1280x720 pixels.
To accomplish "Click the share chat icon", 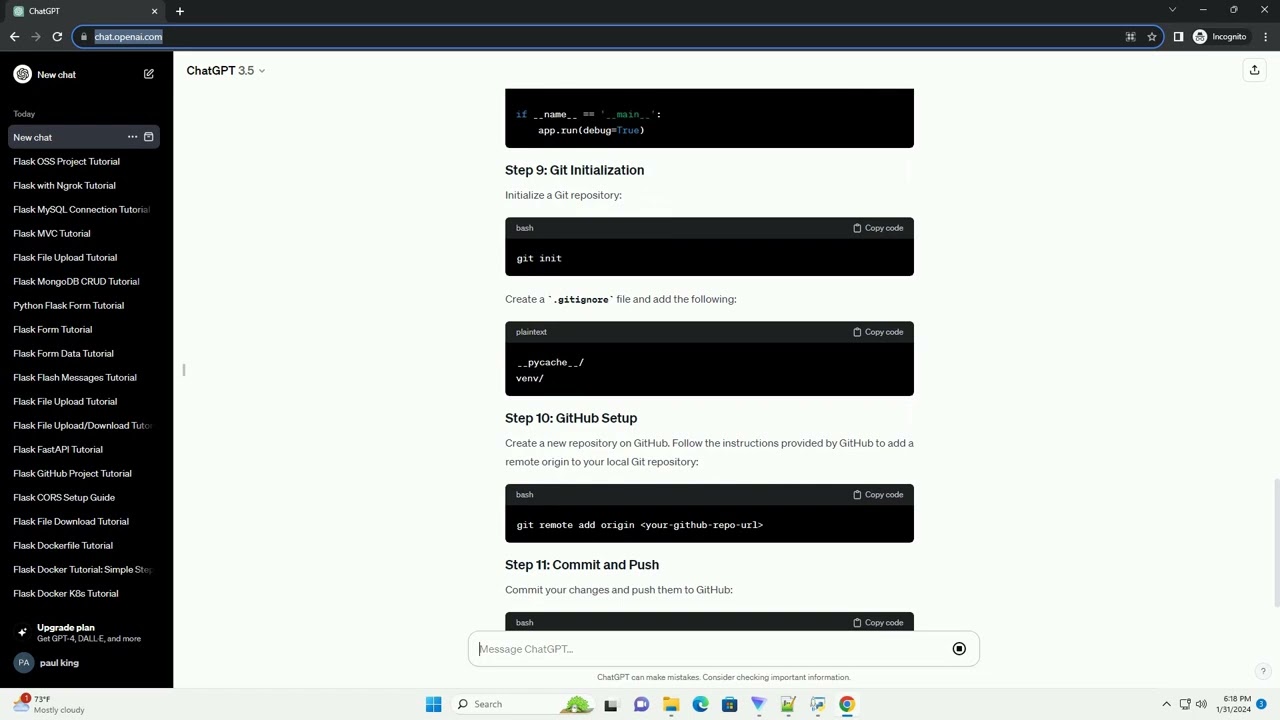I will 1254,70.
